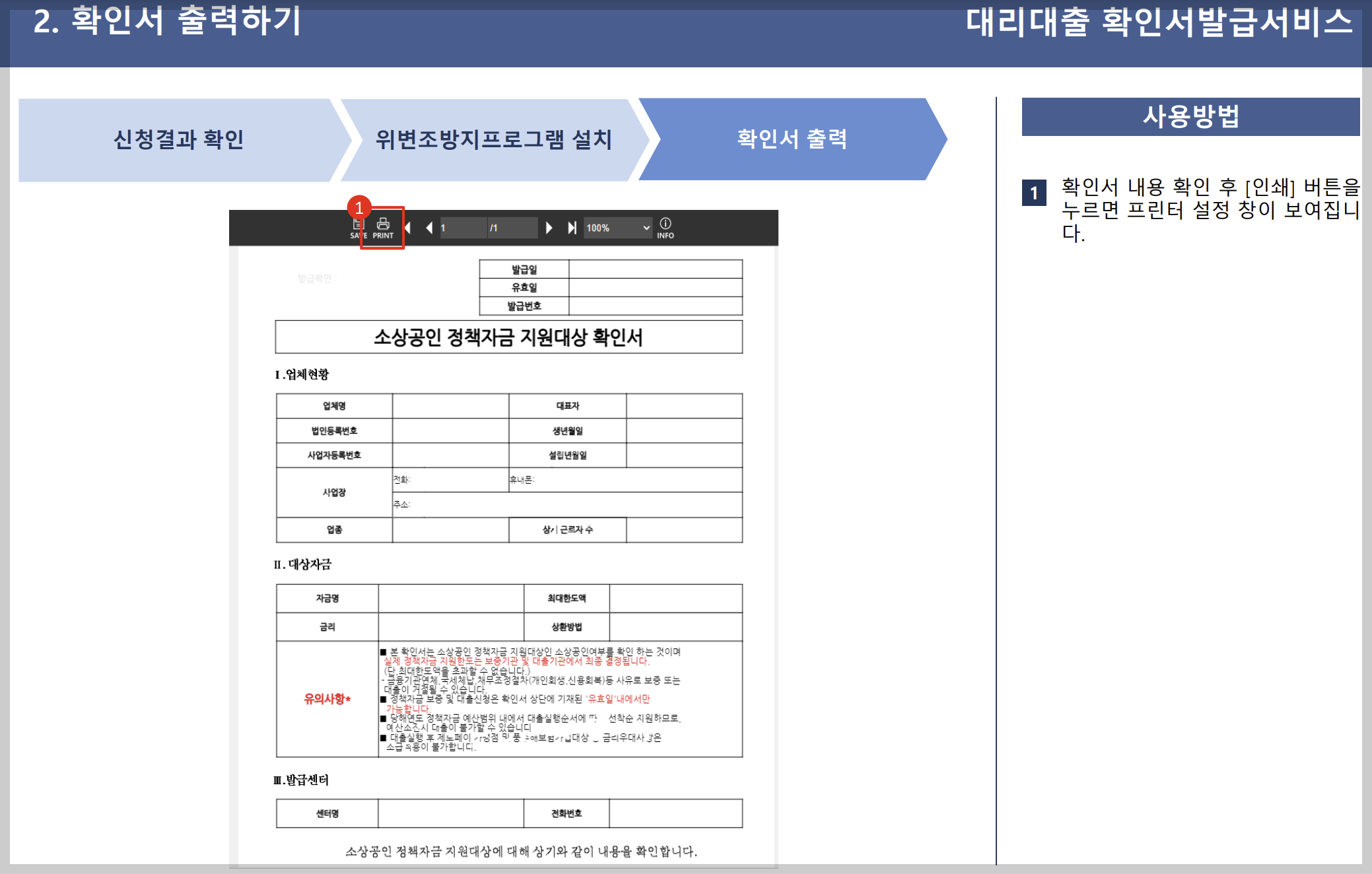Click the red number 1 marker badge
The image size is (1372, 874).
(359, 208)
